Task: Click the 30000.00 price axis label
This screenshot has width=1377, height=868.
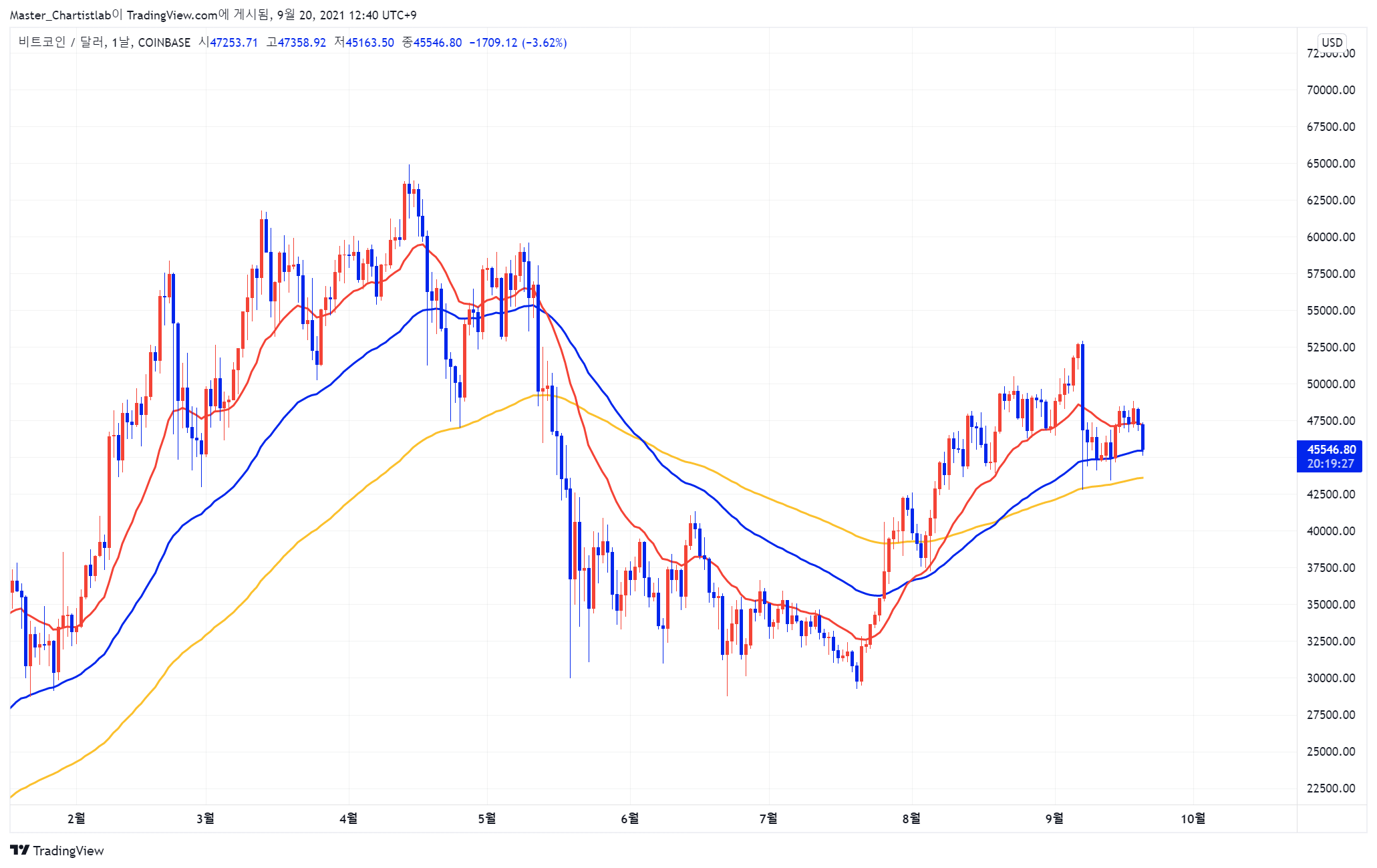Action: point(1331,678)
